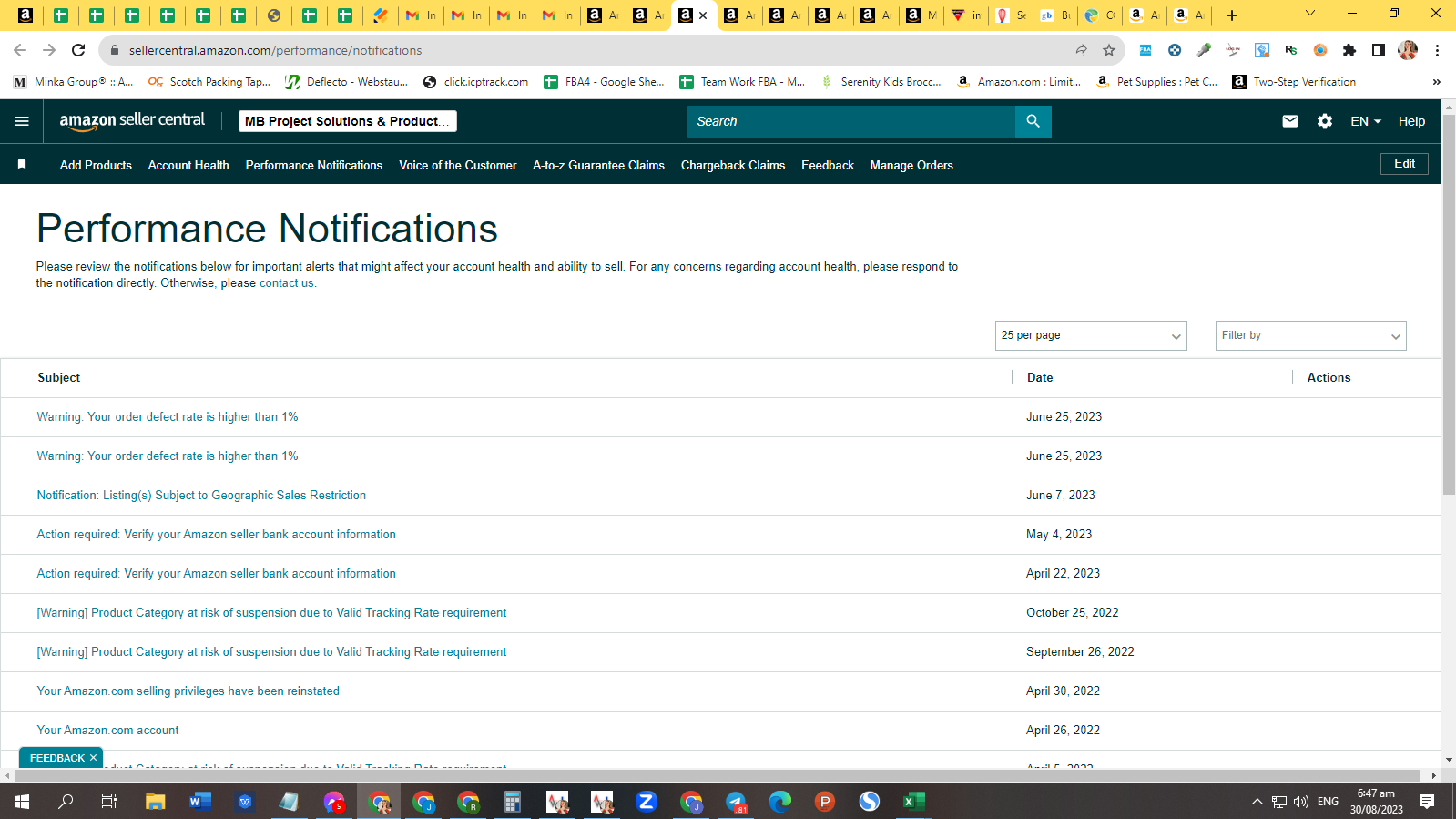Viewport: 1456px width, 819px height.
Task: Open the Two-Step Verification bookmark
Action: (x=1294, y=82)
